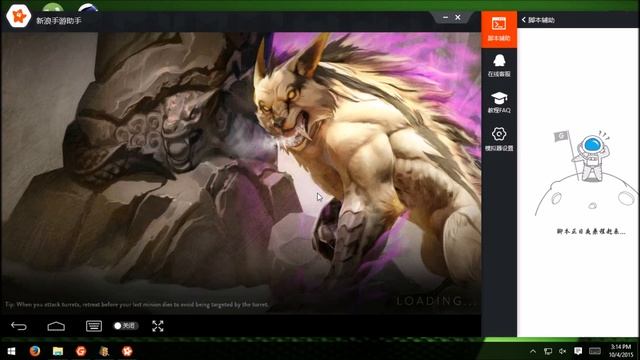Toggle the 关闭 on/off switch

126,326
